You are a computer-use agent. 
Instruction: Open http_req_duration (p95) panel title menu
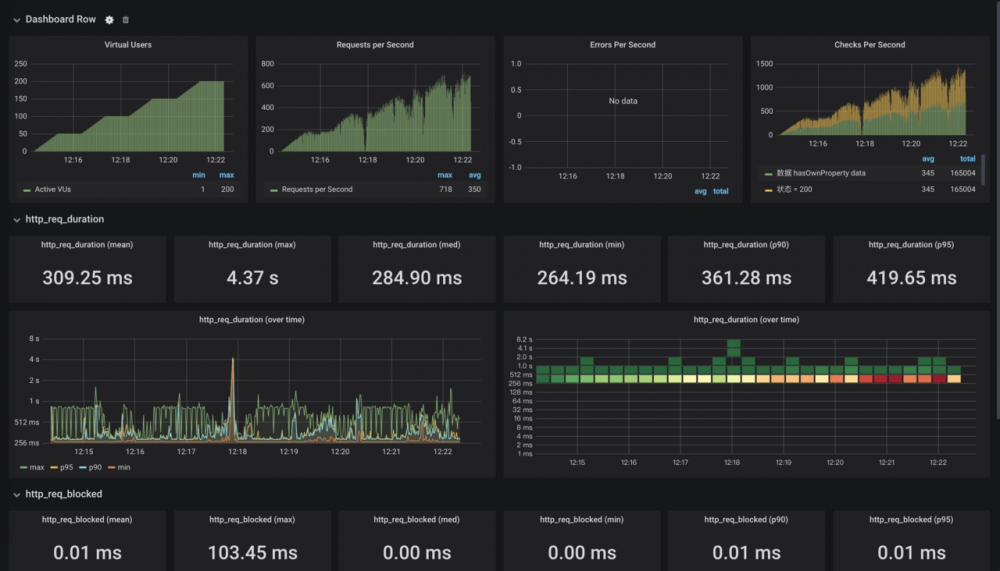911,244
